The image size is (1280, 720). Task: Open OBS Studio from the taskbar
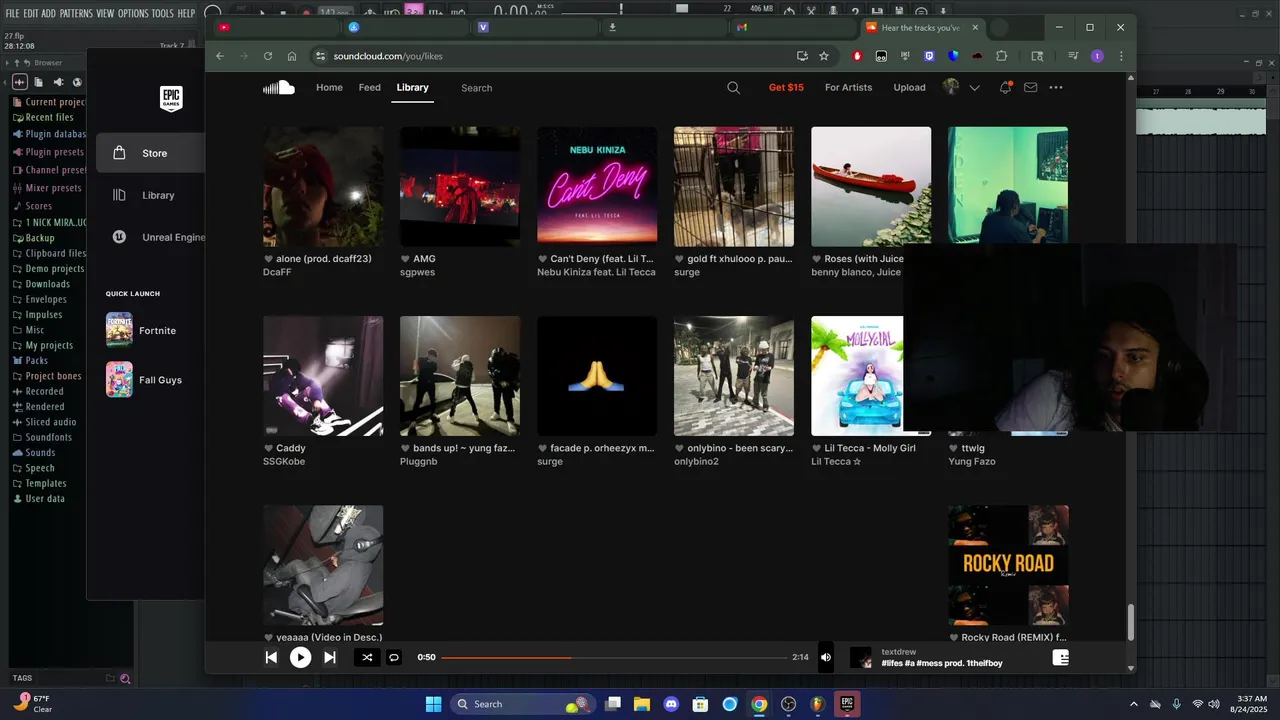point(788,704)
